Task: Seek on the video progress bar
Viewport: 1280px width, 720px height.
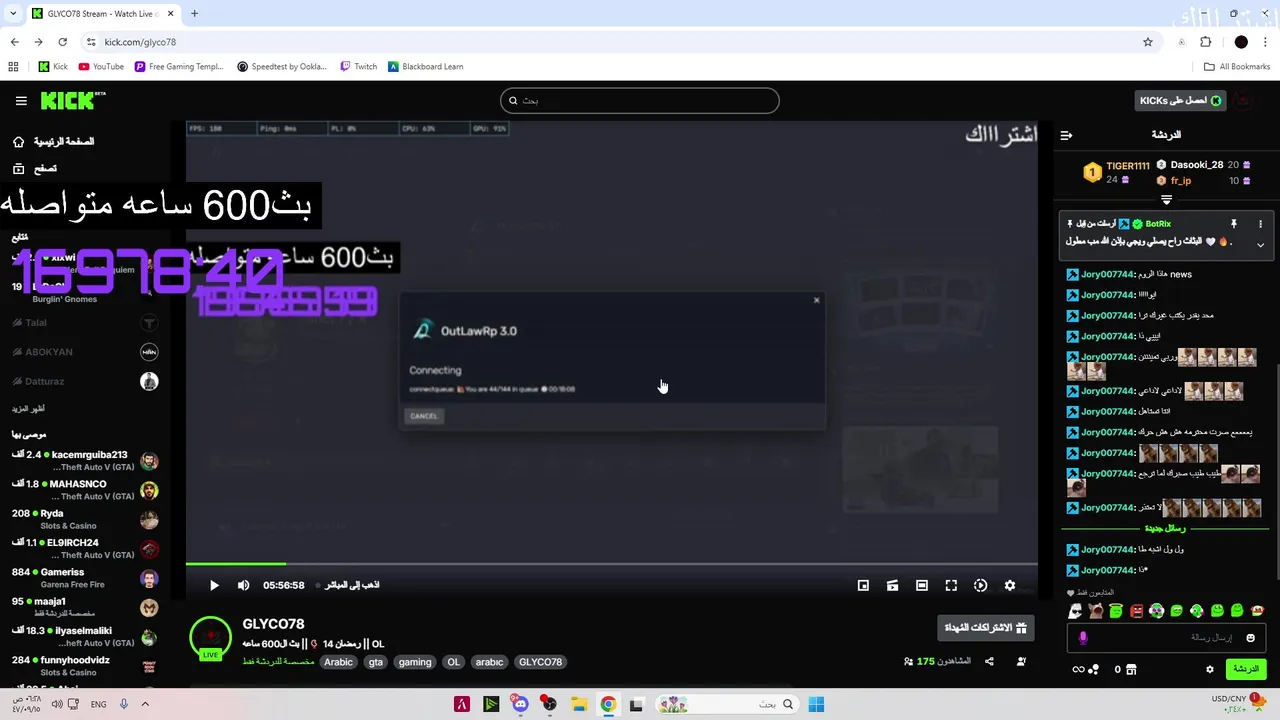Action: [611, 564]
